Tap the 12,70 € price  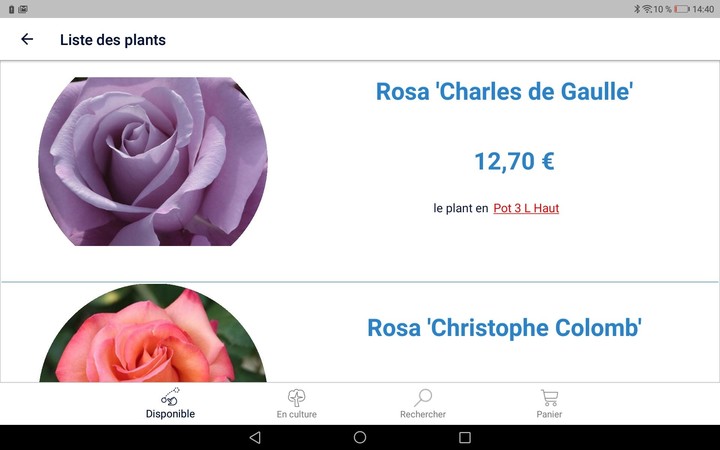point(514,161)
